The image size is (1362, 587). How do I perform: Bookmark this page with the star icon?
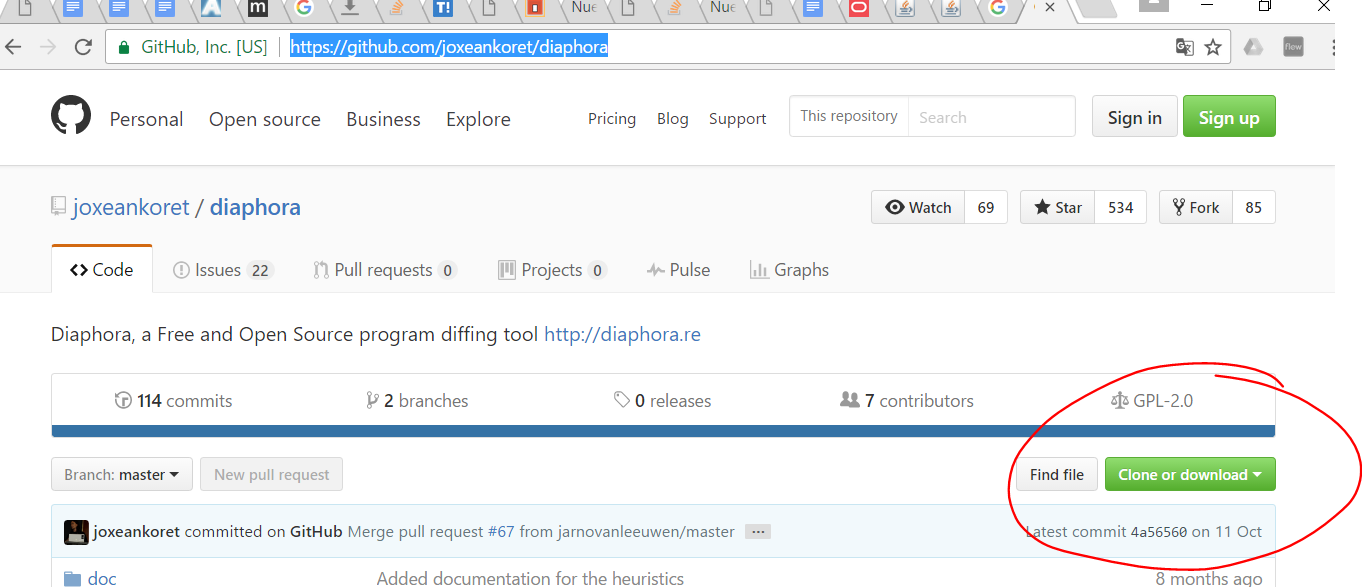pyautogui.click(x=1213, y=47)
